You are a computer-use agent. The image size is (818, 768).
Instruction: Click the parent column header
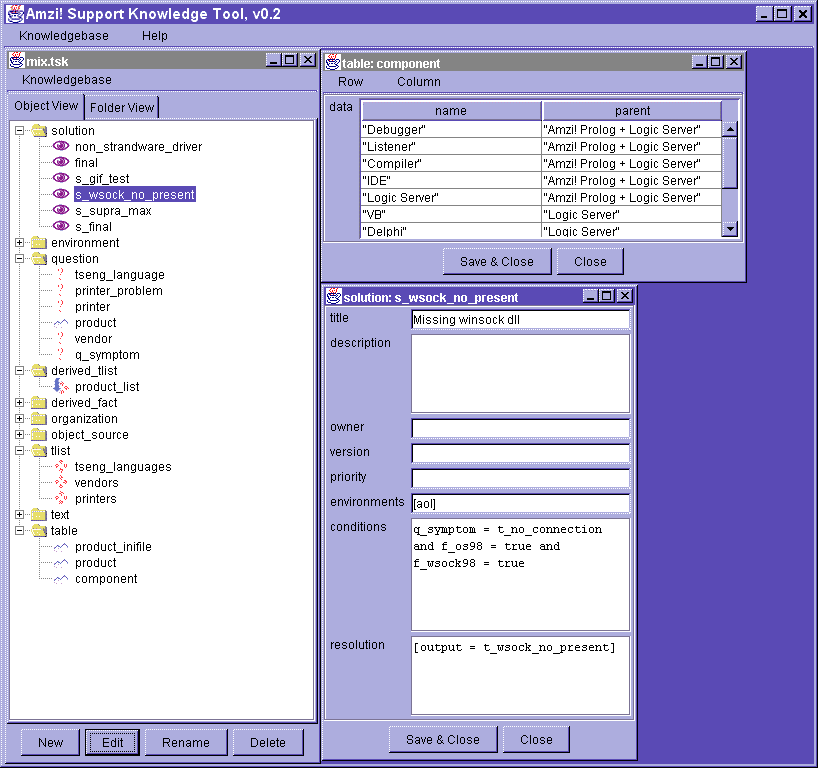tap(632, 111)
